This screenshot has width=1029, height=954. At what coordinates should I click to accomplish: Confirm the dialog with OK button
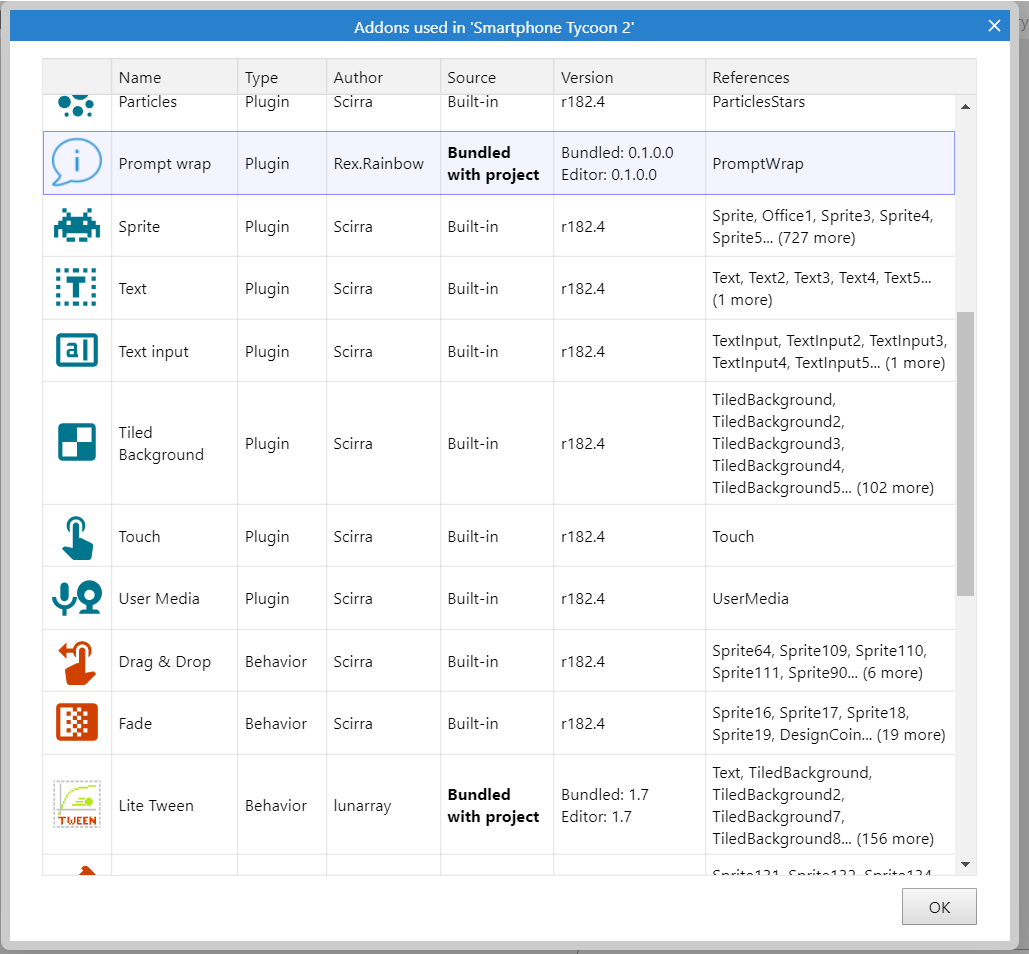939,907
